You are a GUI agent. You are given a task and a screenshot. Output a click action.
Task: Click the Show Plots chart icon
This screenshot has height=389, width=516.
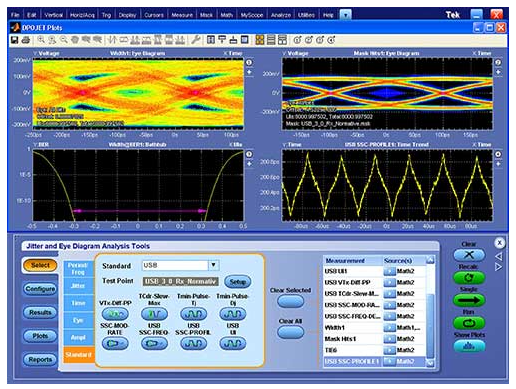point(469,346)
